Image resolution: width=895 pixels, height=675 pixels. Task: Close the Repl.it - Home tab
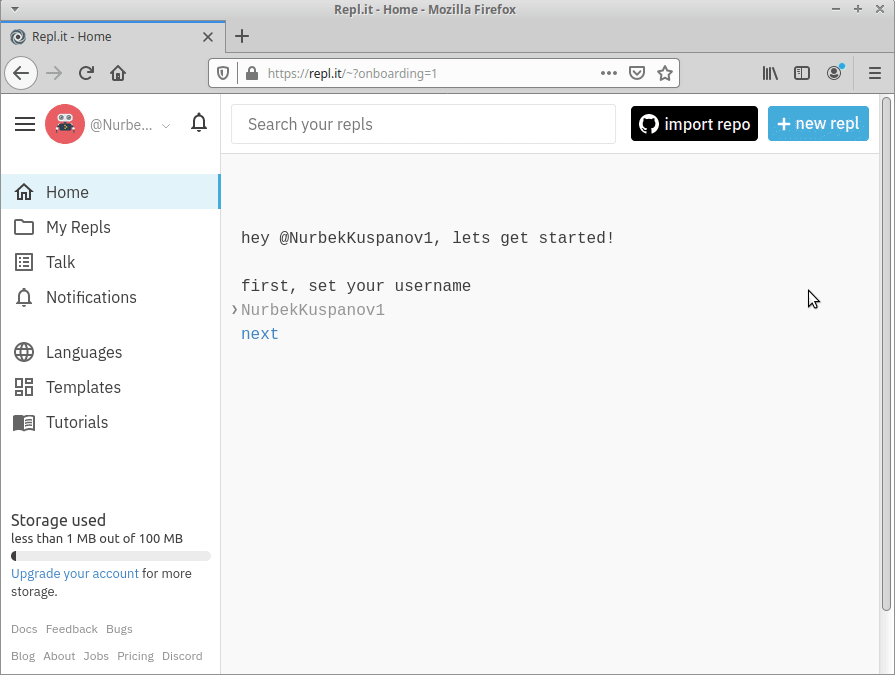point(208,37)
